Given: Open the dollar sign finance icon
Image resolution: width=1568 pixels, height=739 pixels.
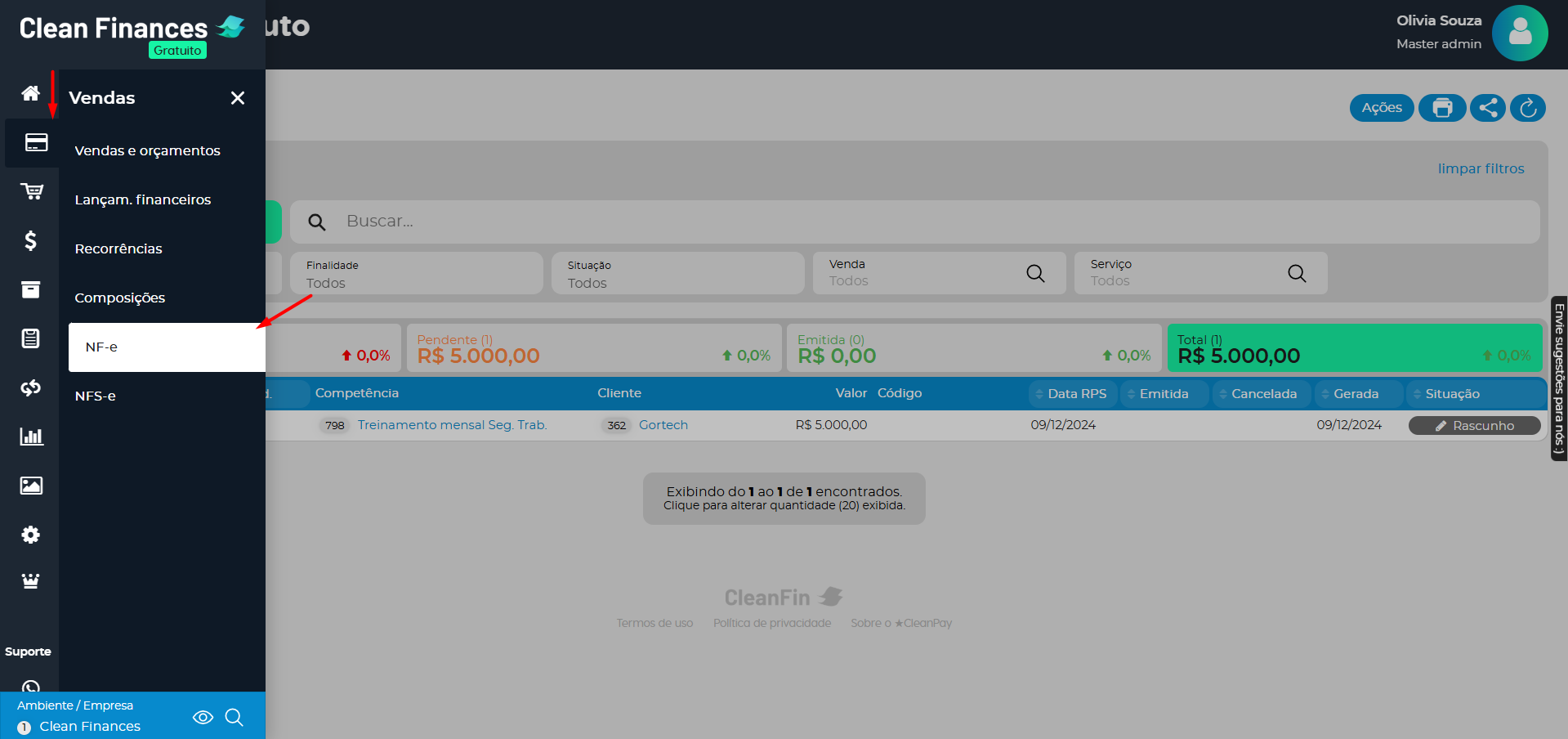Looking at the screenshot, I should [30, 240].
